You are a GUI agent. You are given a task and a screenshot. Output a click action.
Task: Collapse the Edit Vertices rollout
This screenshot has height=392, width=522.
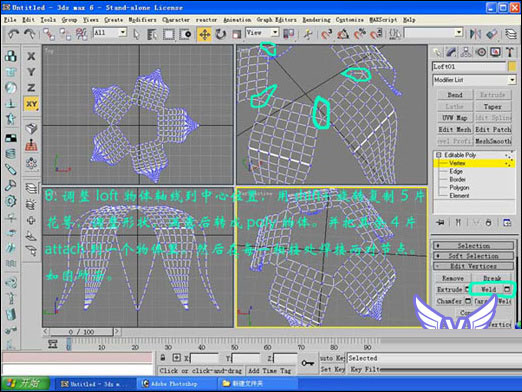pos(473,266)
